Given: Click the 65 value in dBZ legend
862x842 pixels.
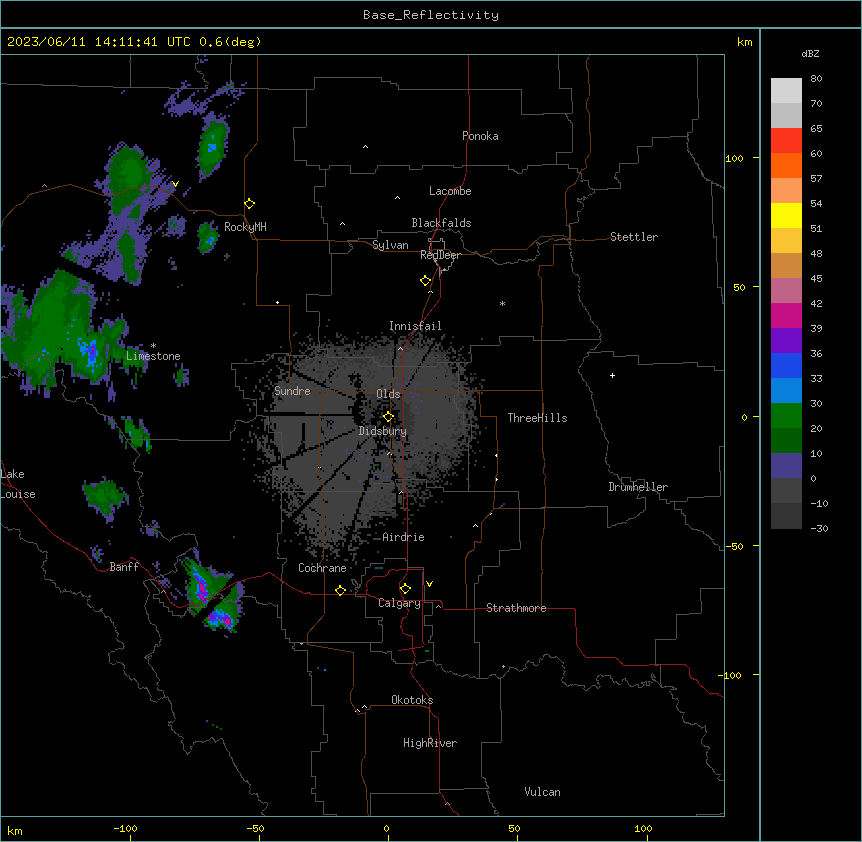Looking at the screenshot, I should 816,128.
